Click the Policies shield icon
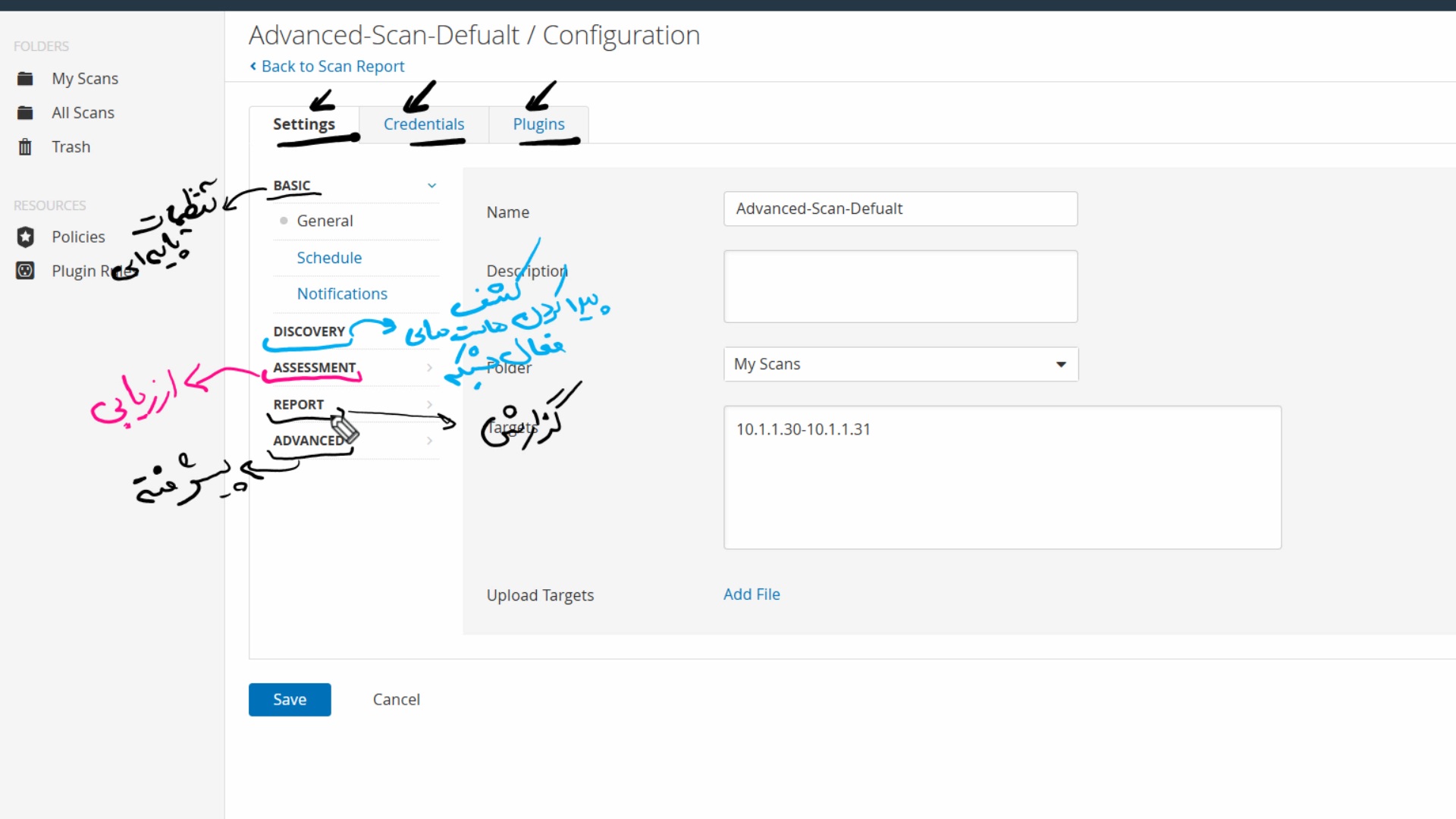Screen dimensions: 1456x819 [x=25, y=237]
